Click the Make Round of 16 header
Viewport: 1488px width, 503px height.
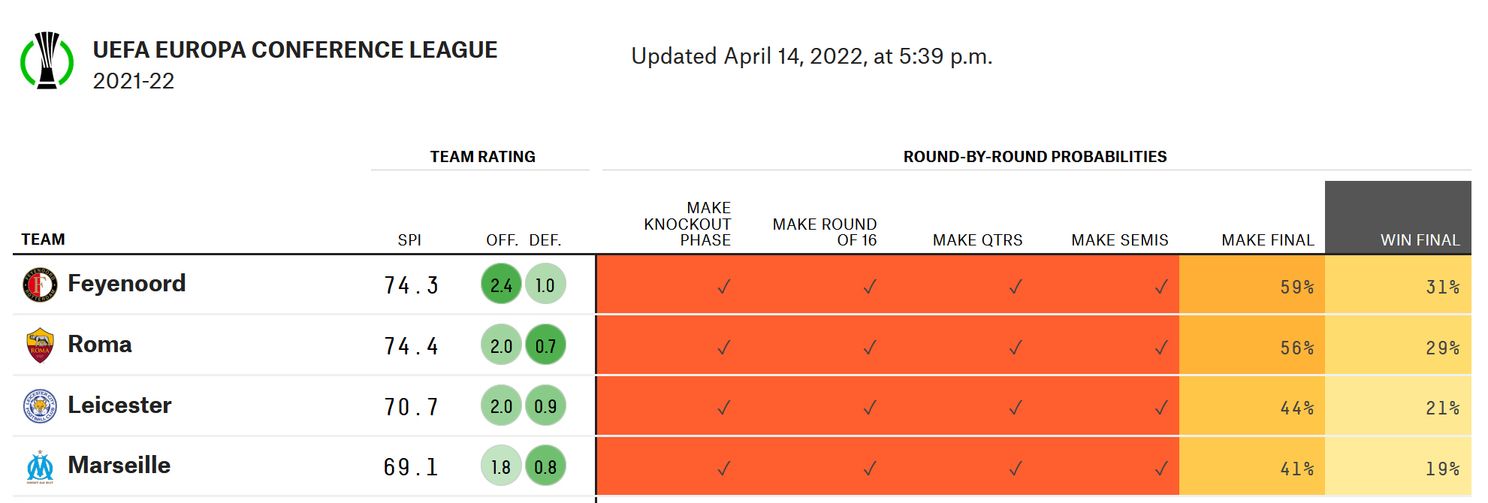click(824, 232)
